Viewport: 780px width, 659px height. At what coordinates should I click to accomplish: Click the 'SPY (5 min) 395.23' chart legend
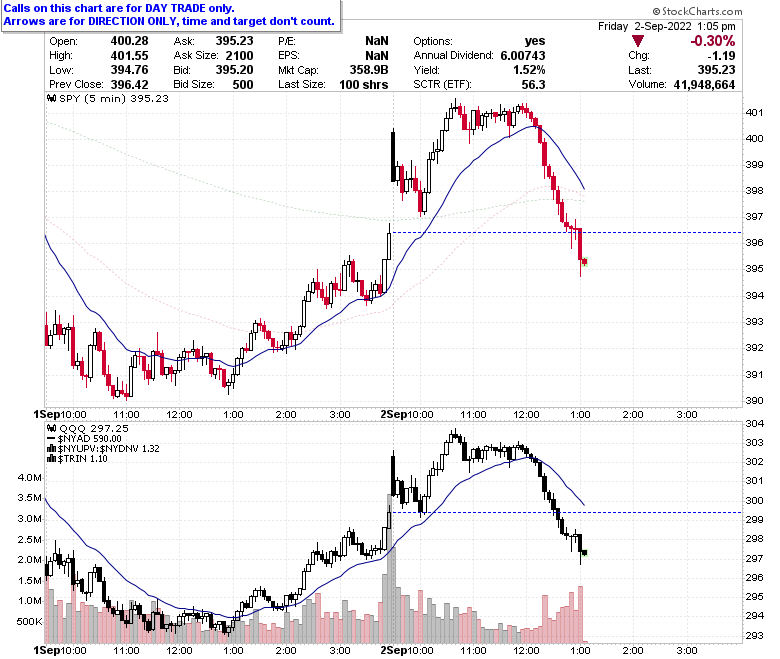(x=114, y=98)
